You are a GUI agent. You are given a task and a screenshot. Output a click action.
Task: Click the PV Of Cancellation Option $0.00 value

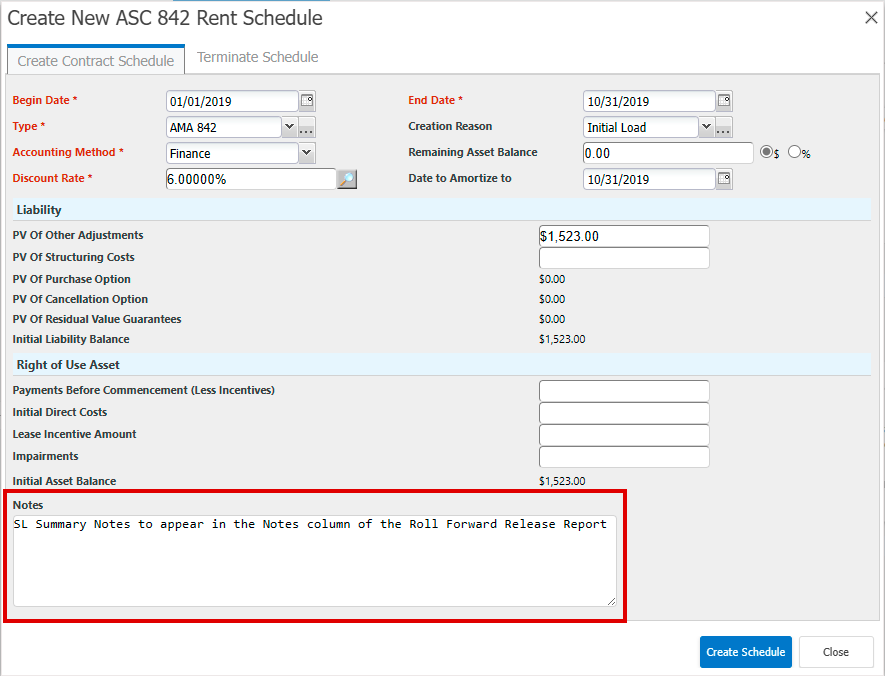[x=552, y=299]
